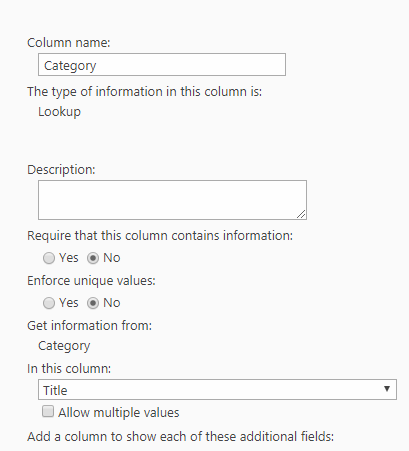Viewport: 409px width, 451px height.
Task: Click the dropdown arrow of the Title combo box
Action: (x=387, y=389)
